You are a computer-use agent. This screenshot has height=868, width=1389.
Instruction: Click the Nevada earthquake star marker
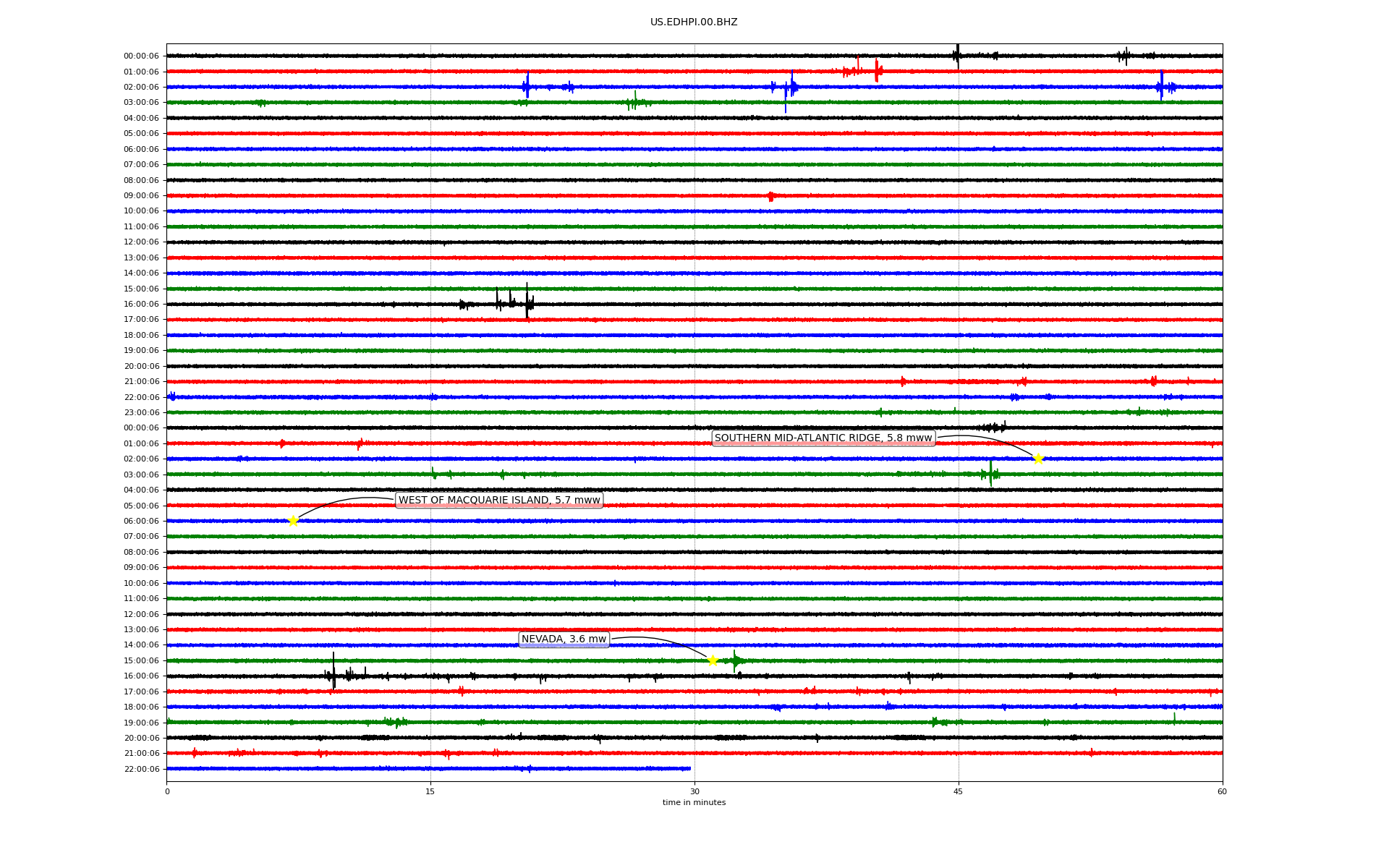(713, 660)
